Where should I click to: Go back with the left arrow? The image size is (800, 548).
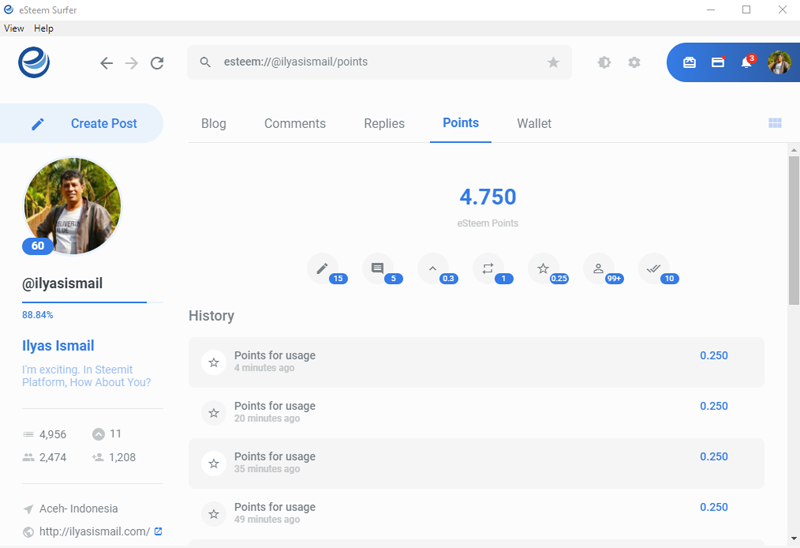click(106, 63)
